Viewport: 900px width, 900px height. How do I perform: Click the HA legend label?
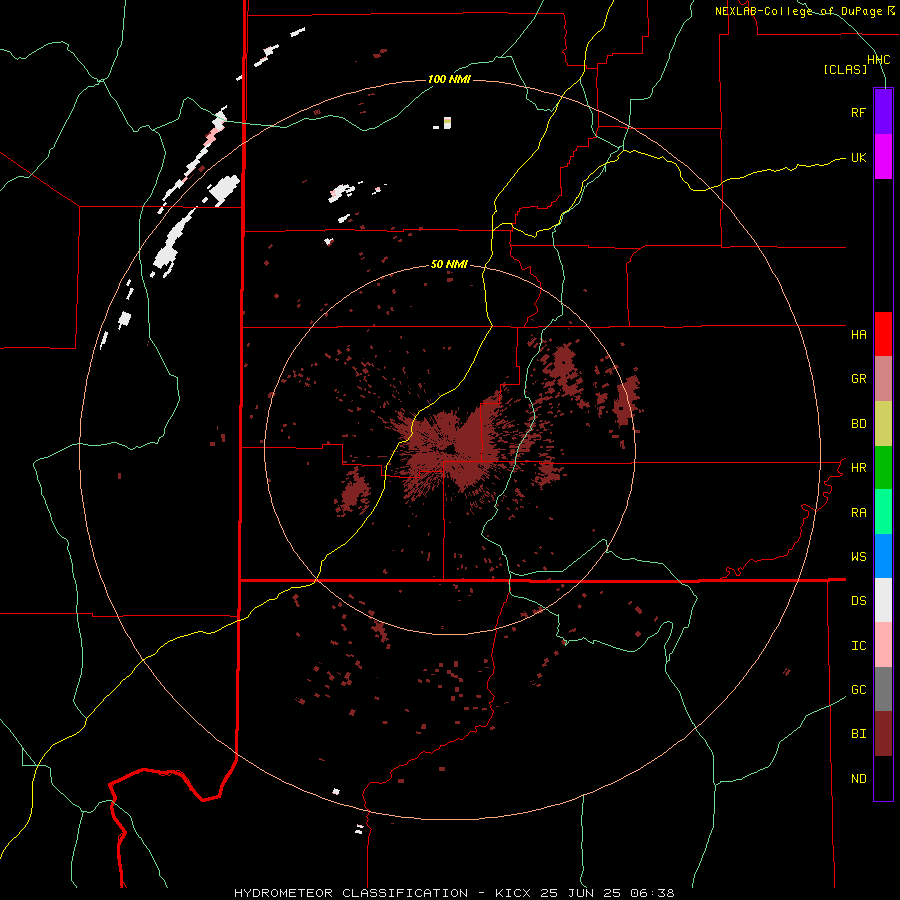pos(858,335)
